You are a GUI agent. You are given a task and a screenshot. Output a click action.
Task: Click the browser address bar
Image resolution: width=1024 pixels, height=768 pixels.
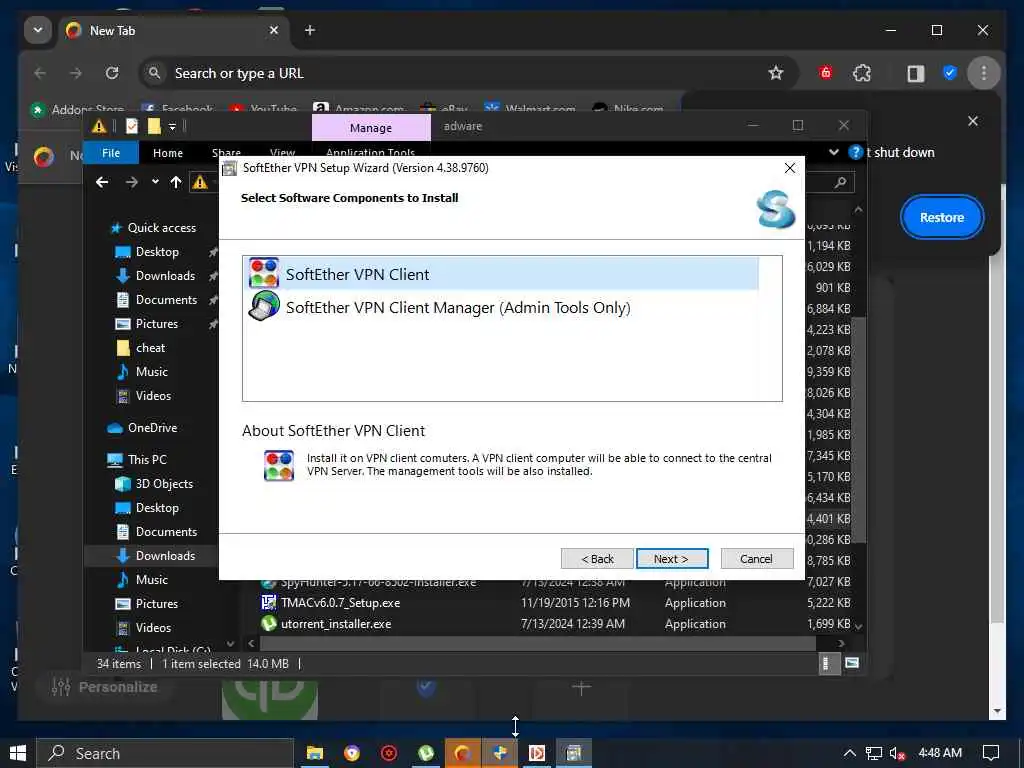tap(467, 73)
